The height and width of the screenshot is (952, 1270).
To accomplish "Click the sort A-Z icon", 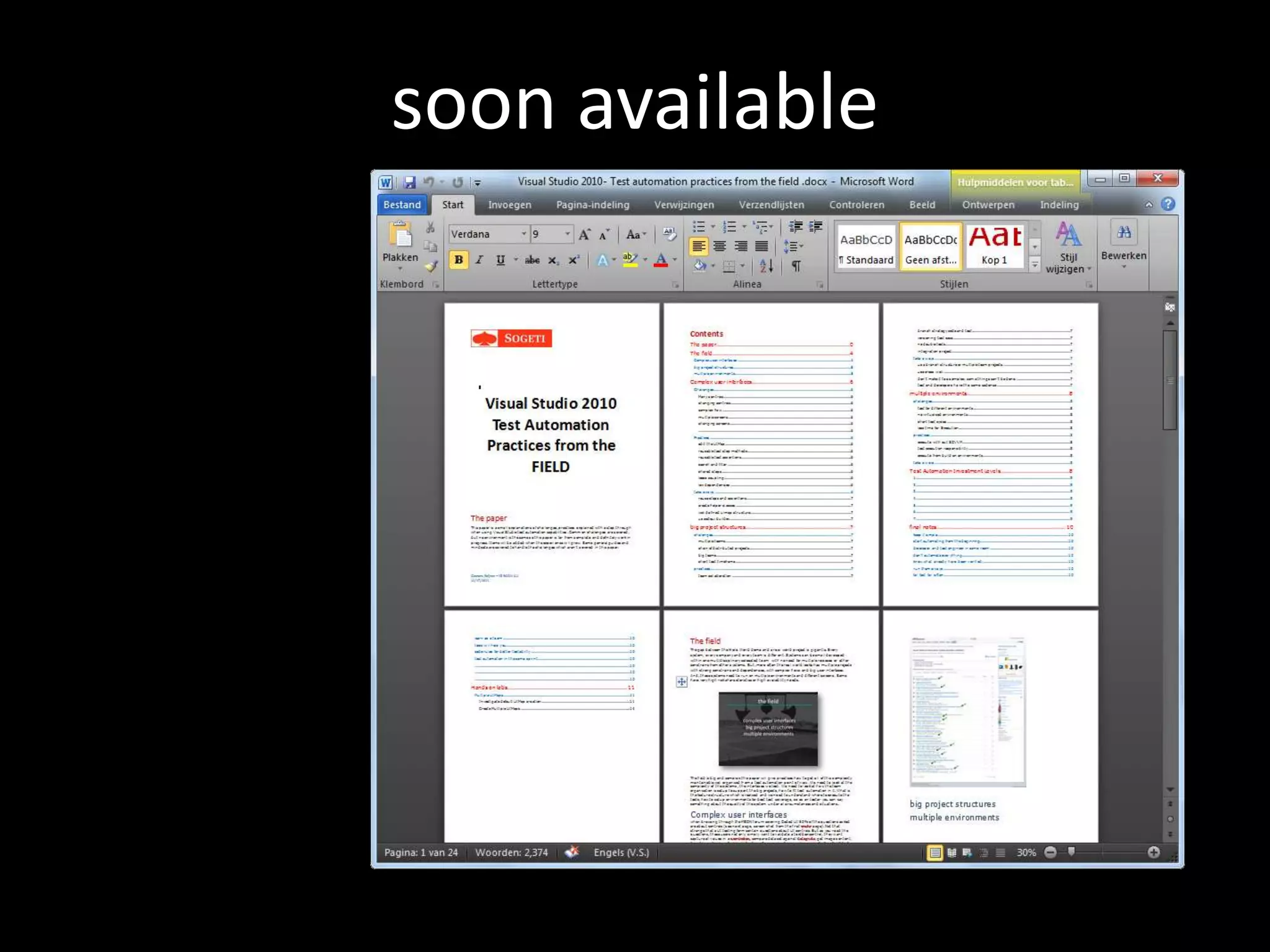I will (766, 267).
